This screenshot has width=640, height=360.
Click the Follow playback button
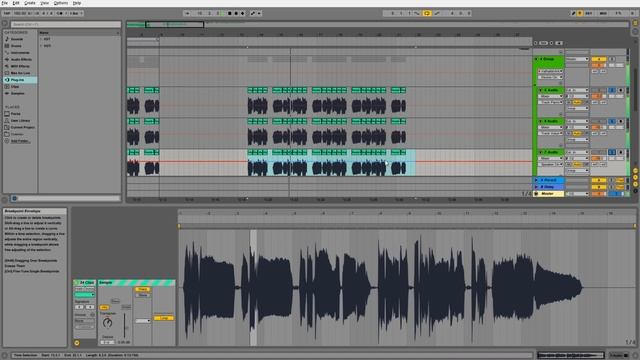[187, 13]
